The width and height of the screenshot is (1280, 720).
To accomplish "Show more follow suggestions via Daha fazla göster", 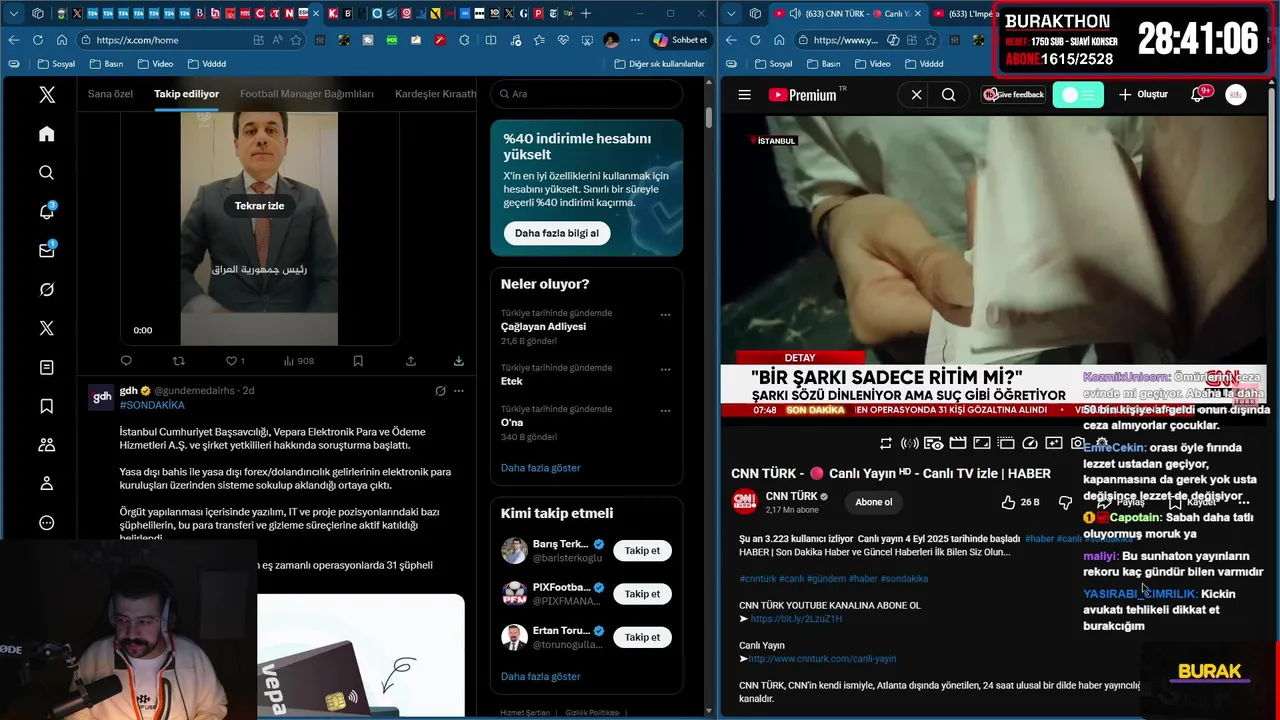I will [x=540, y=677].
